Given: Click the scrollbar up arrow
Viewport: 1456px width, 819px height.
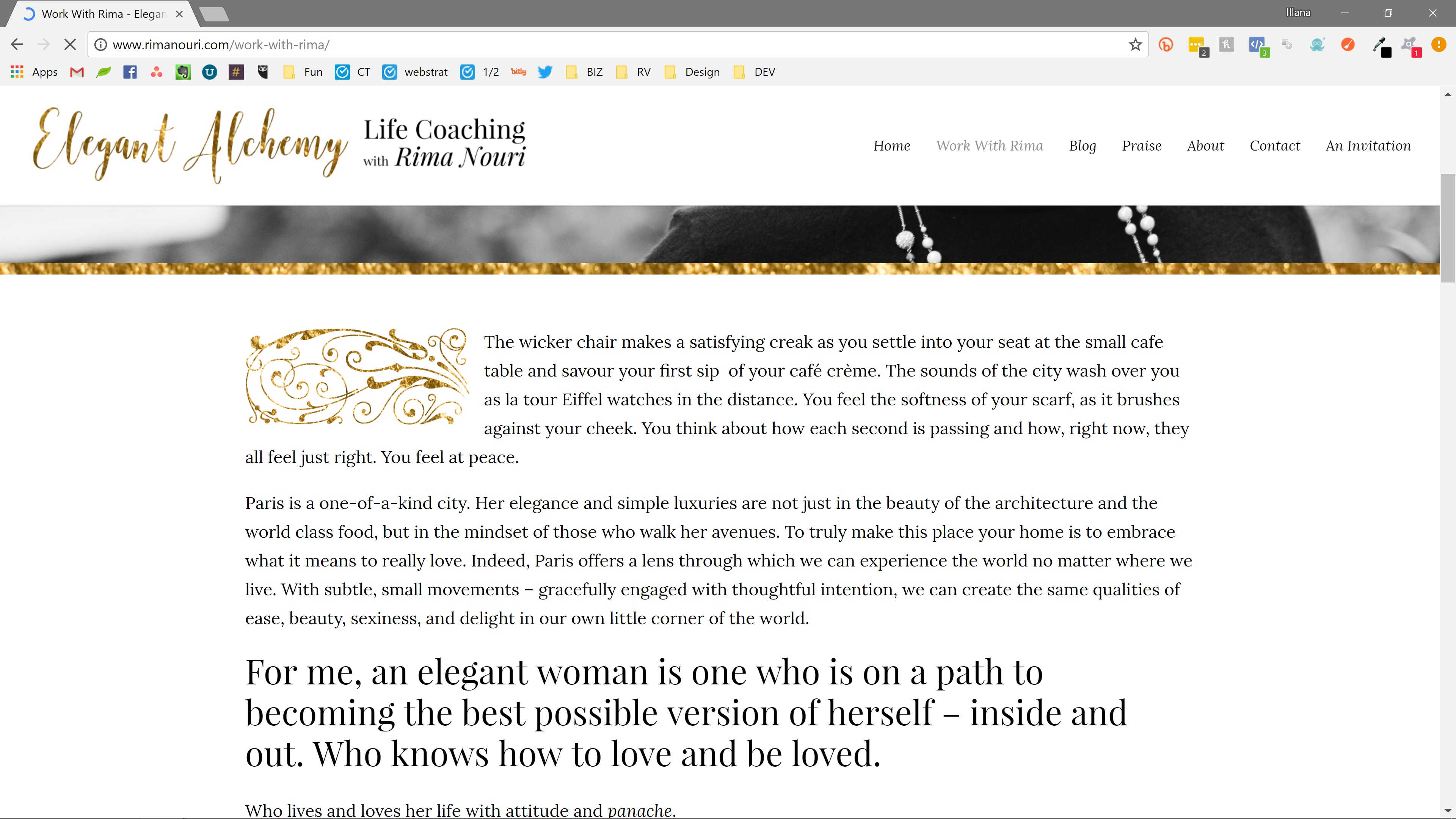Looking at the screenshot, I should pyautogui.click(x=1448, y=94).
